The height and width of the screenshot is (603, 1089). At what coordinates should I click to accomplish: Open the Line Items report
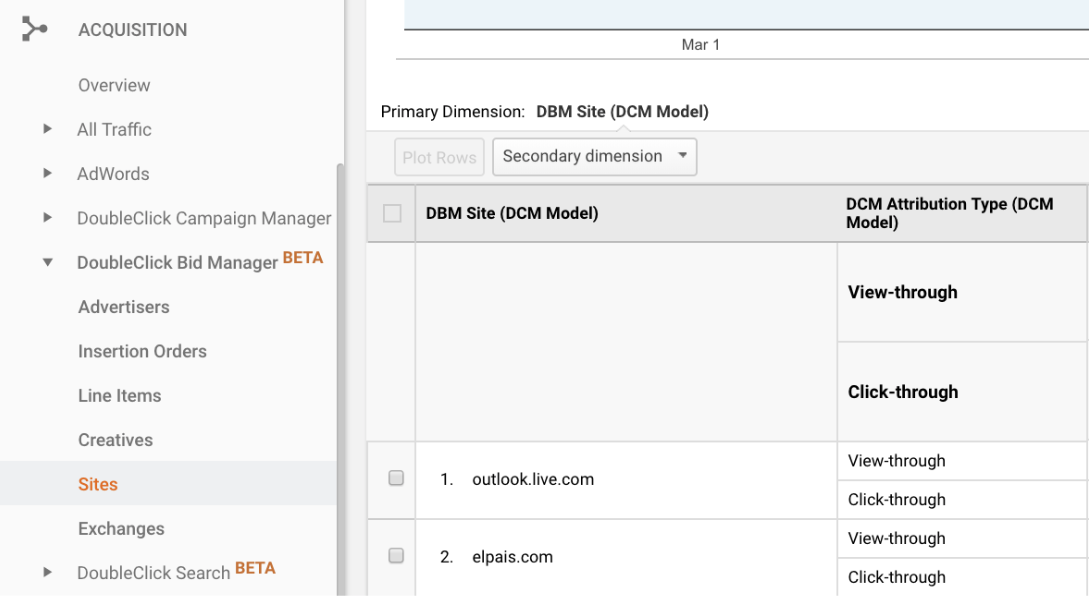click(x=119, y=395)
